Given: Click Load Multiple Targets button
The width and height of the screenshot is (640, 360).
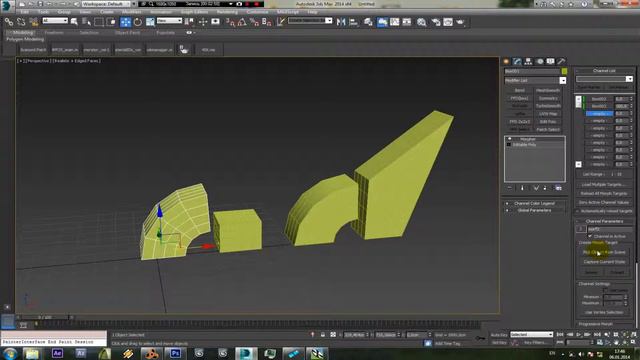Looking at the screenshot, I should coord(604,184).
